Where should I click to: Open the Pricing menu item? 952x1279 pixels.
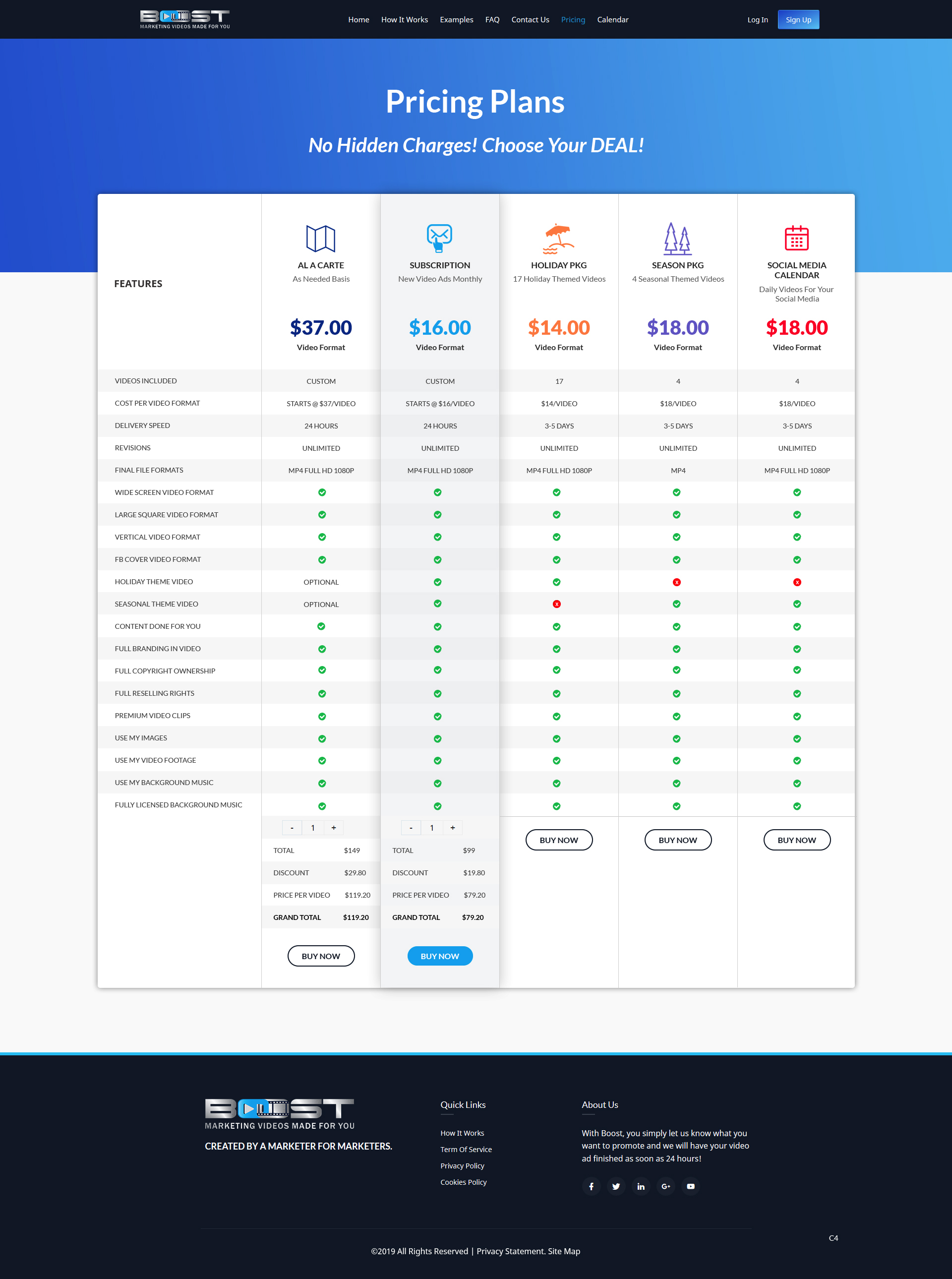pyautogui.click(x=573, y=20)
